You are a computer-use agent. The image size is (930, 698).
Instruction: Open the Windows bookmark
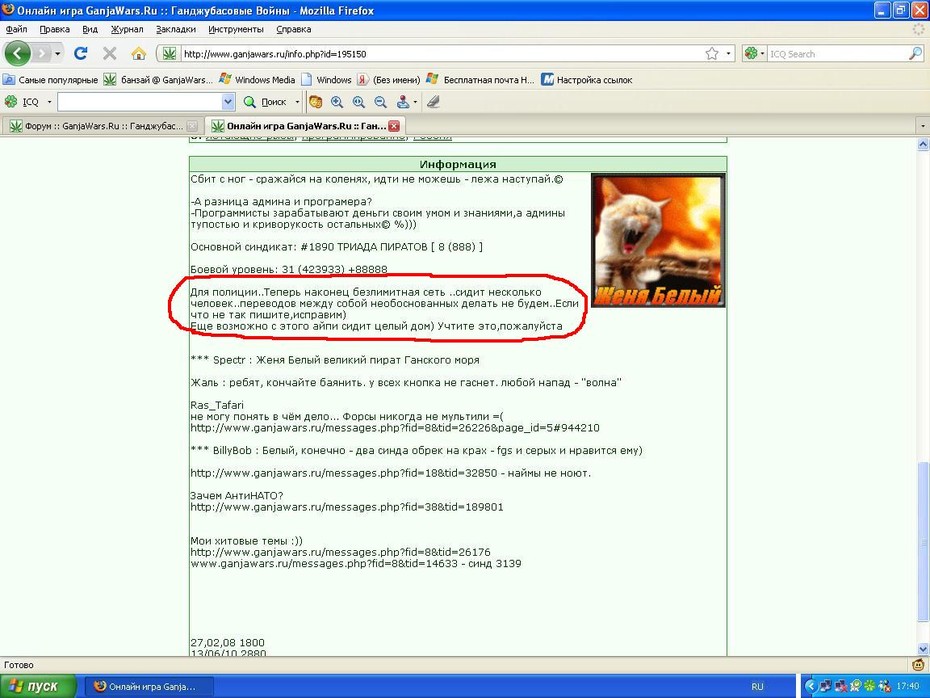327,79
